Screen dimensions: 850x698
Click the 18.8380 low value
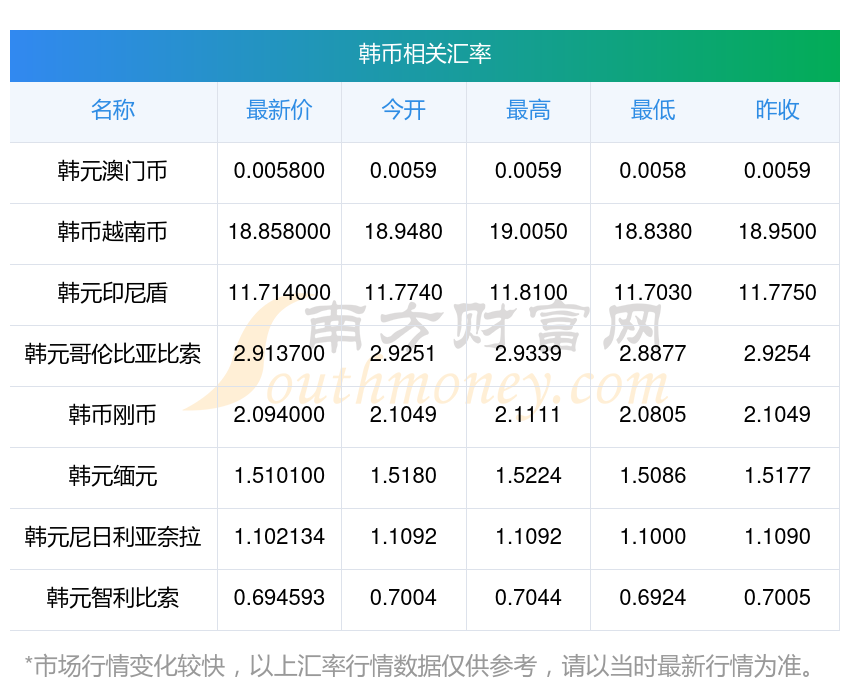point(653,232)
